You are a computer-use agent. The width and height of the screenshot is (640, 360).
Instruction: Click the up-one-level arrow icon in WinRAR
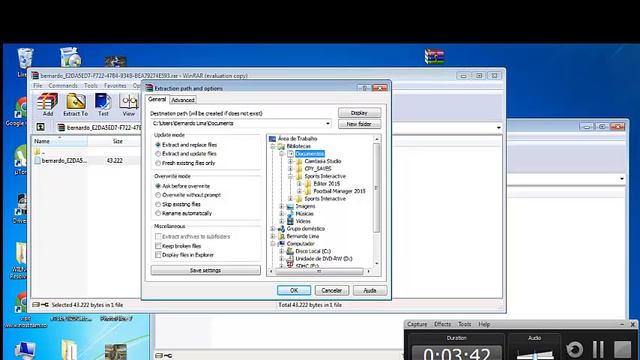click(40, 127)
